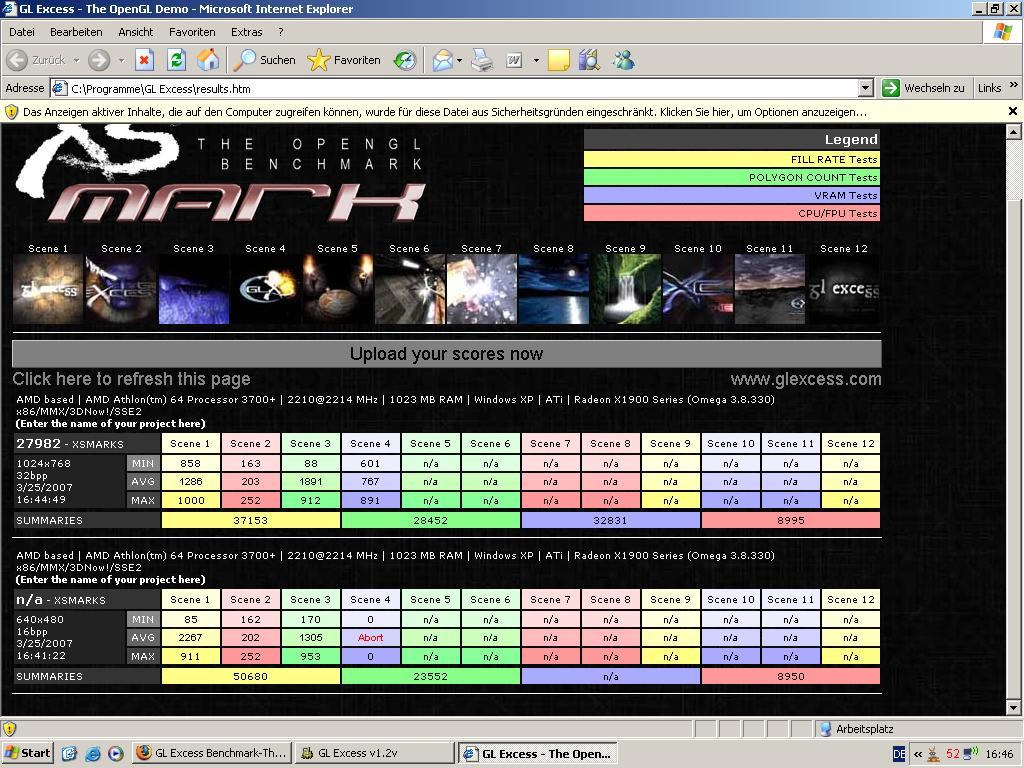1024x768 pixels.
Task: Click the red CPU/FPU Tests legend bar
Action: click(731, 213)
